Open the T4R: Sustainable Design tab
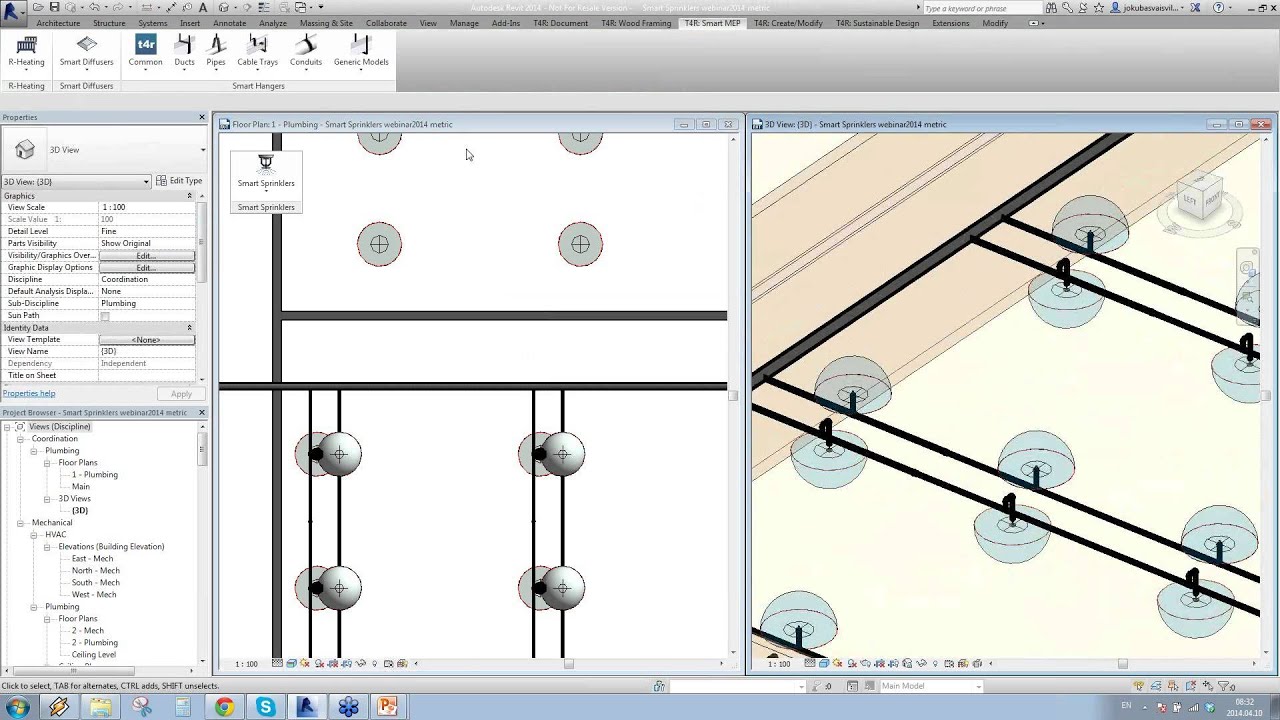 (877, 23)
